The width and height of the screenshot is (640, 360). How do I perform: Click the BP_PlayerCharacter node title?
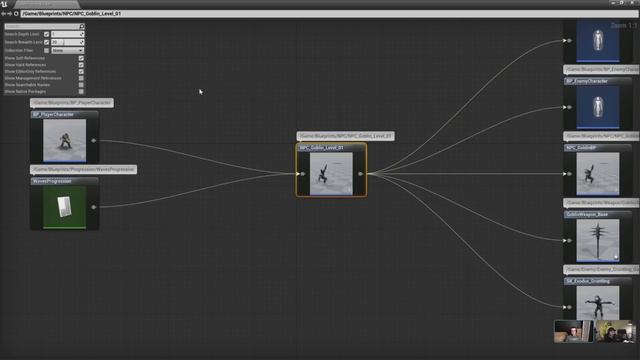(x=53, y=115)
